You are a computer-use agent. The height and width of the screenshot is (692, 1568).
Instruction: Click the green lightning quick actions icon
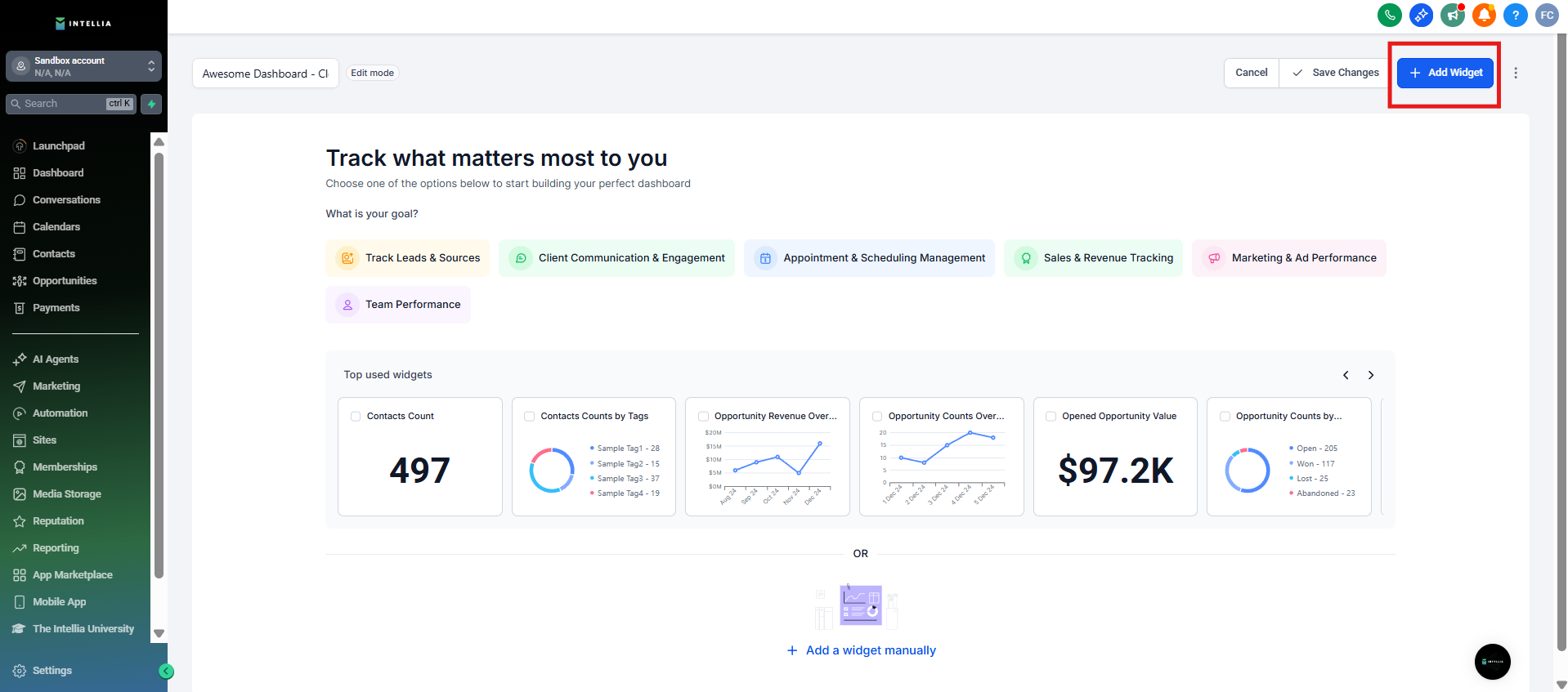point(151,104)
